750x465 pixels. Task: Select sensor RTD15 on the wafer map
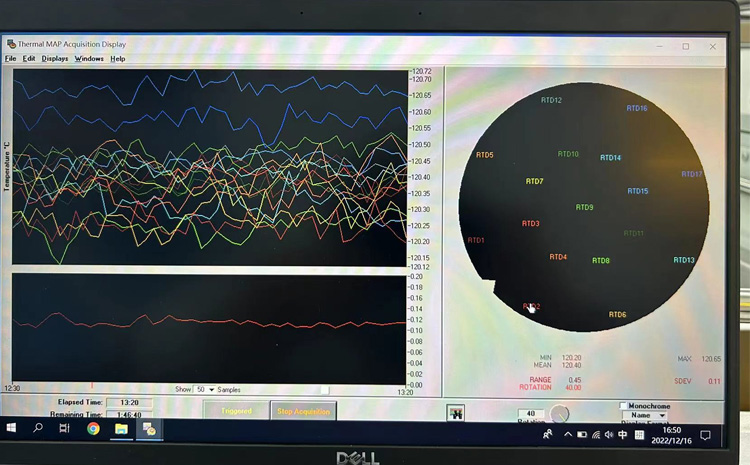[638, 191]
